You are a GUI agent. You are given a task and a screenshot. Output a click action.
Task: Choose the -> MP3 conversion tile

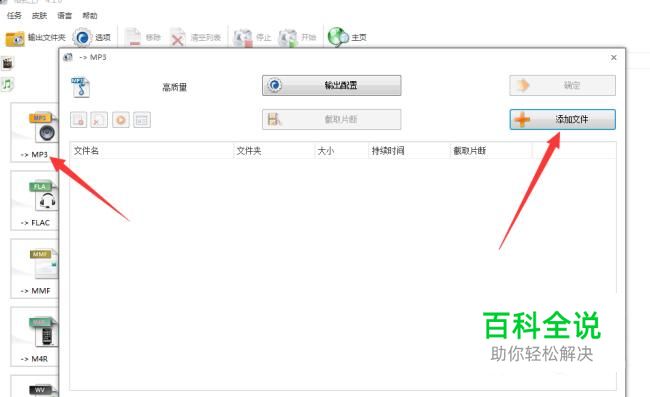[35, 133]
